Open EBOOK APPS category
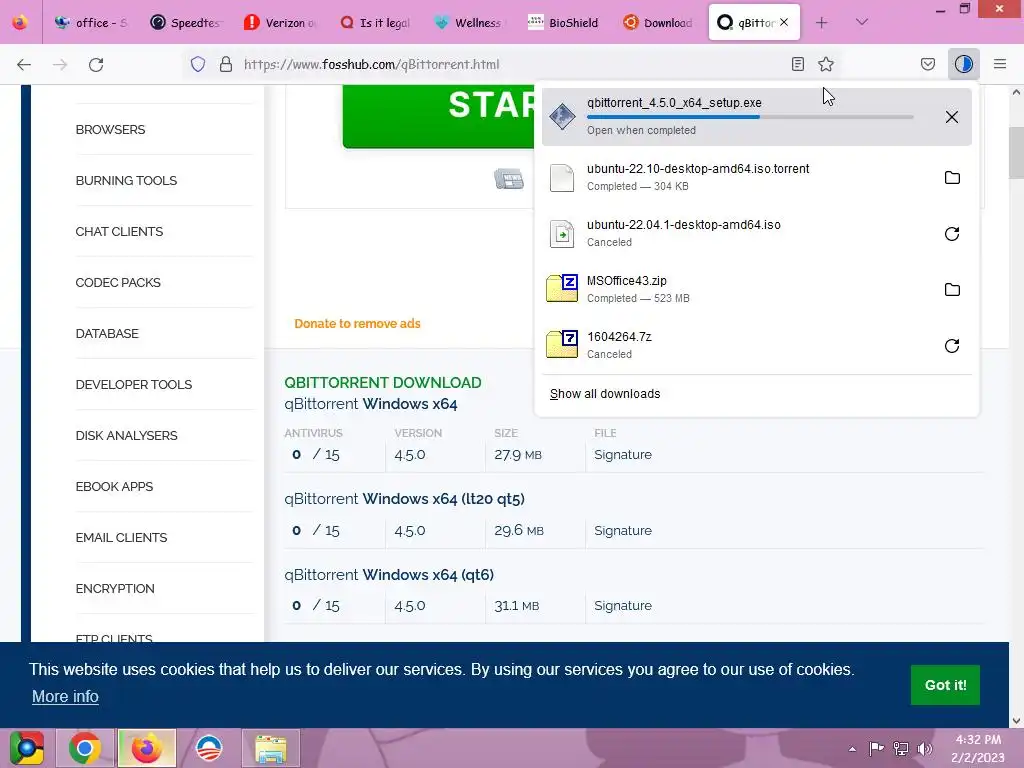The image size is (1024, 768). tap(114, 486)
